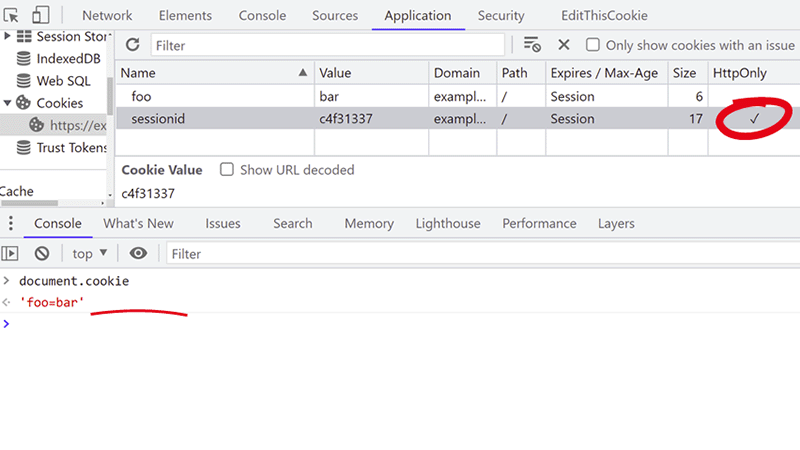Image resolution: width=800 pixels, height=450 pixels.
Task: Click the c4f31337 text under Cookie Value
Action: click(148, 193)
